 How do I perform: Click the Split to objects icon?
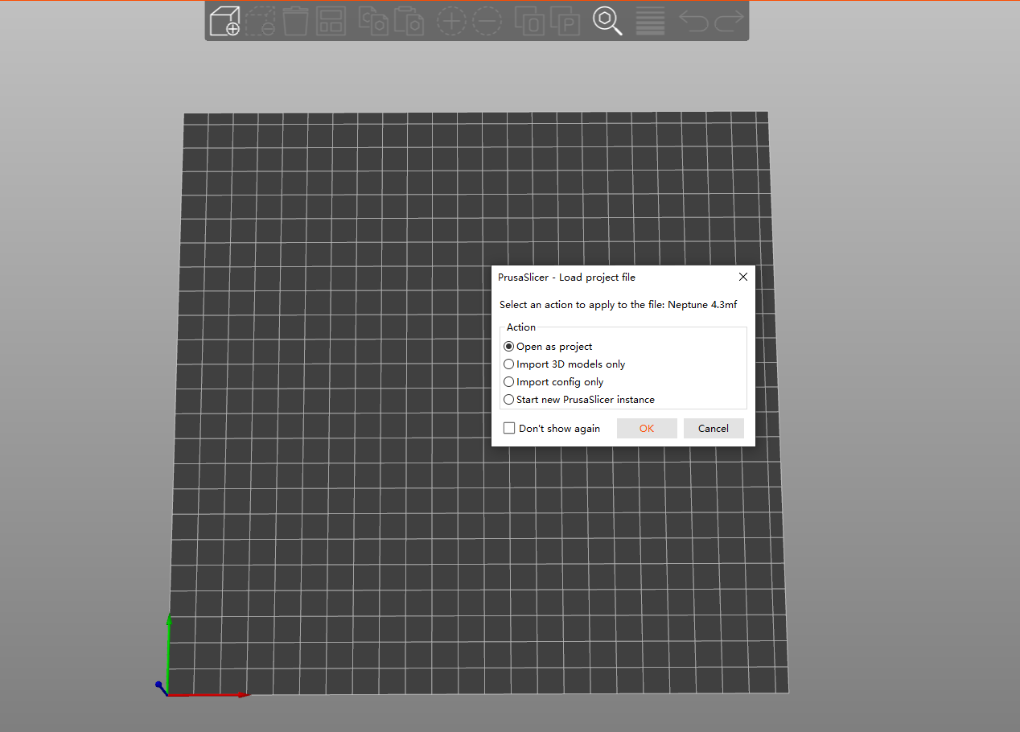pyautogui.click(x=529, y=21)
